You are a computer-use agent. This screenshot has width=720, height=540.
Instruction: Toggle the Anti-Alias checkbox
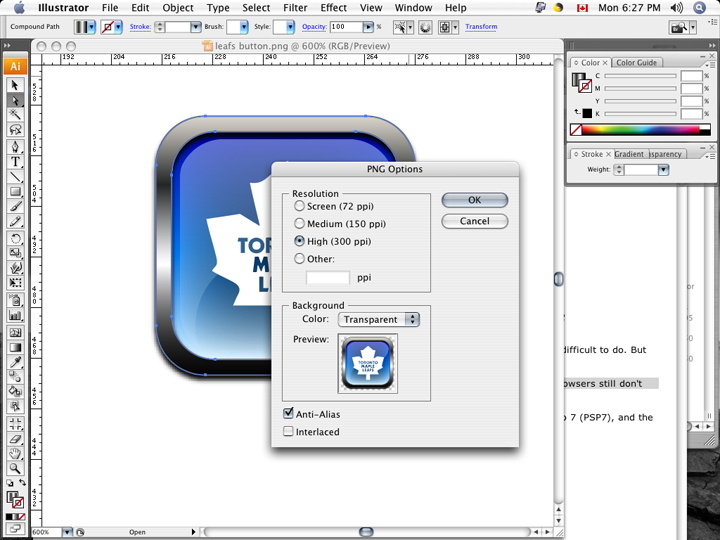click(288, 413)
